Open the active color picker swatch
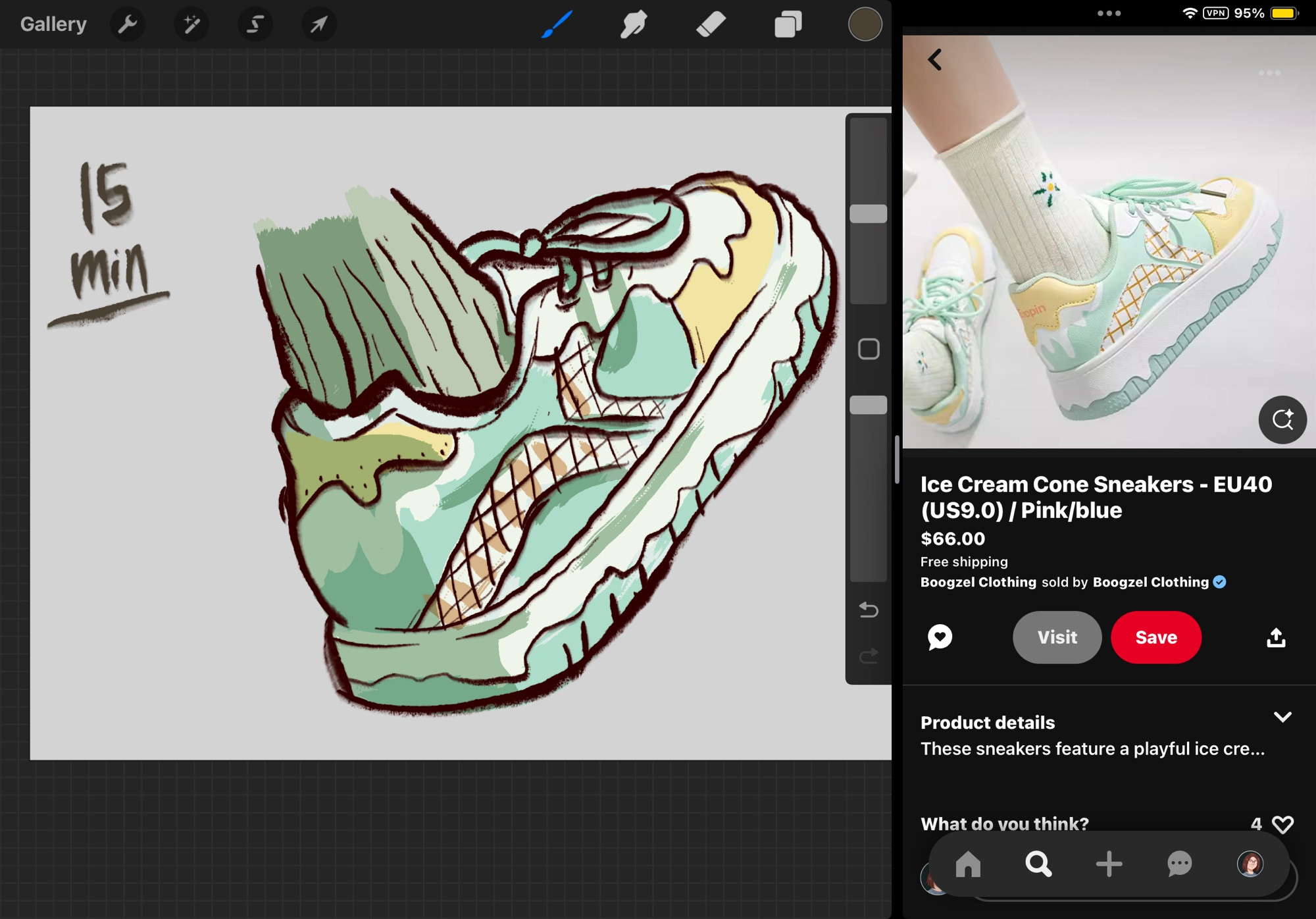Screen dimensions: 1316x919 [x=865, y=24]
